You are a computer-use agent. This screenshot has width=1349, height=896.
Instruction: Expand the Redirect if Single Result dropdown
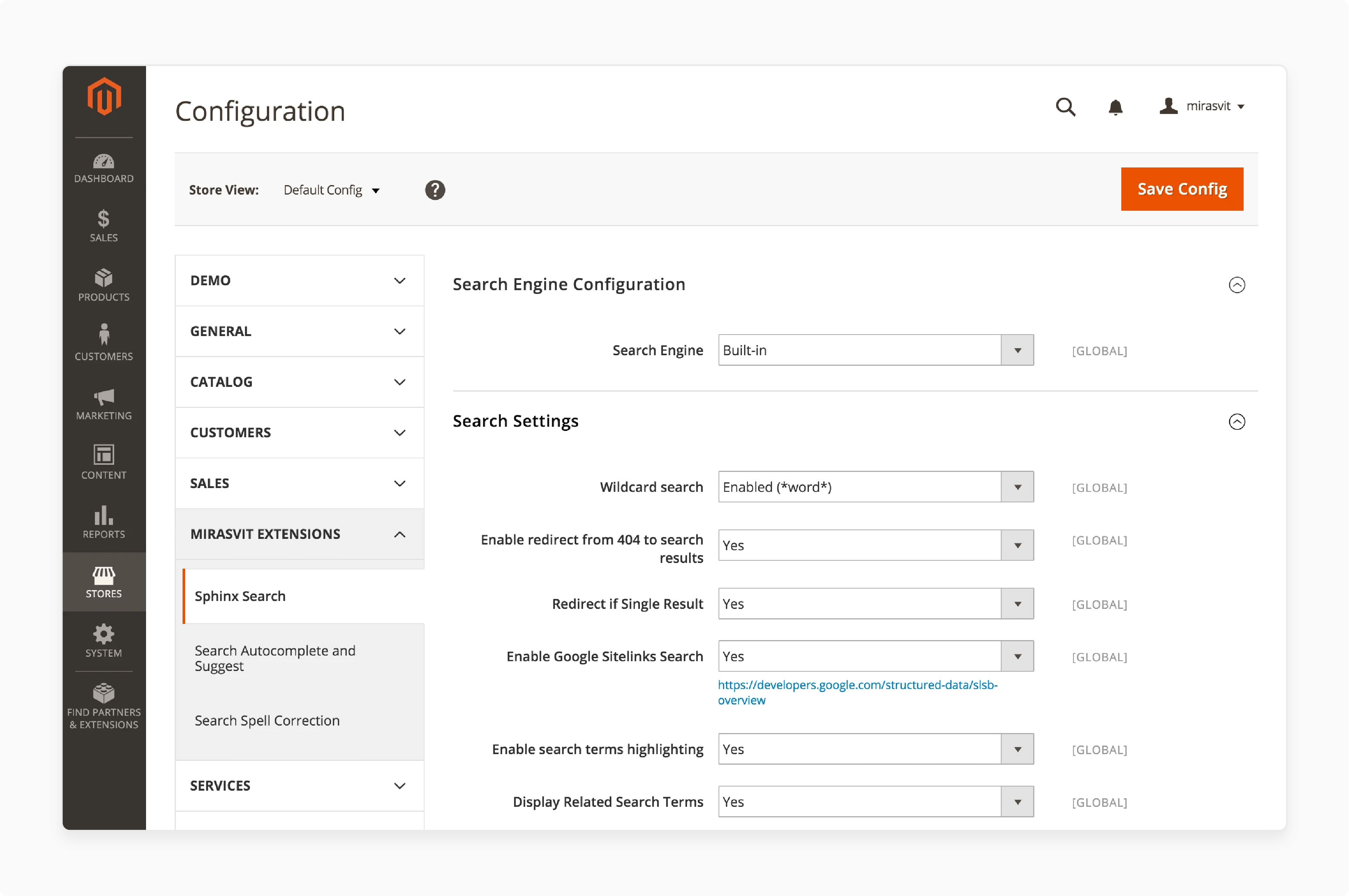click(1018, 603)
